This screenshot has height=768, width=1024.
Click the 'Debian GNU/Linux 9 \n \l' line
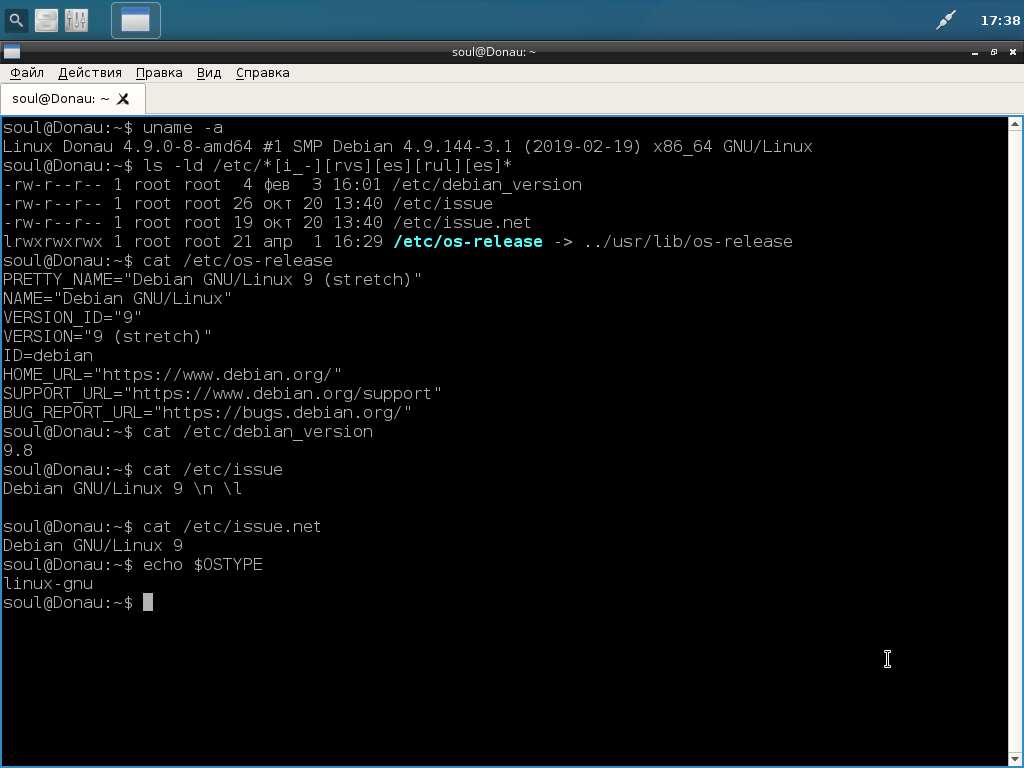click(x=122, y=488)
